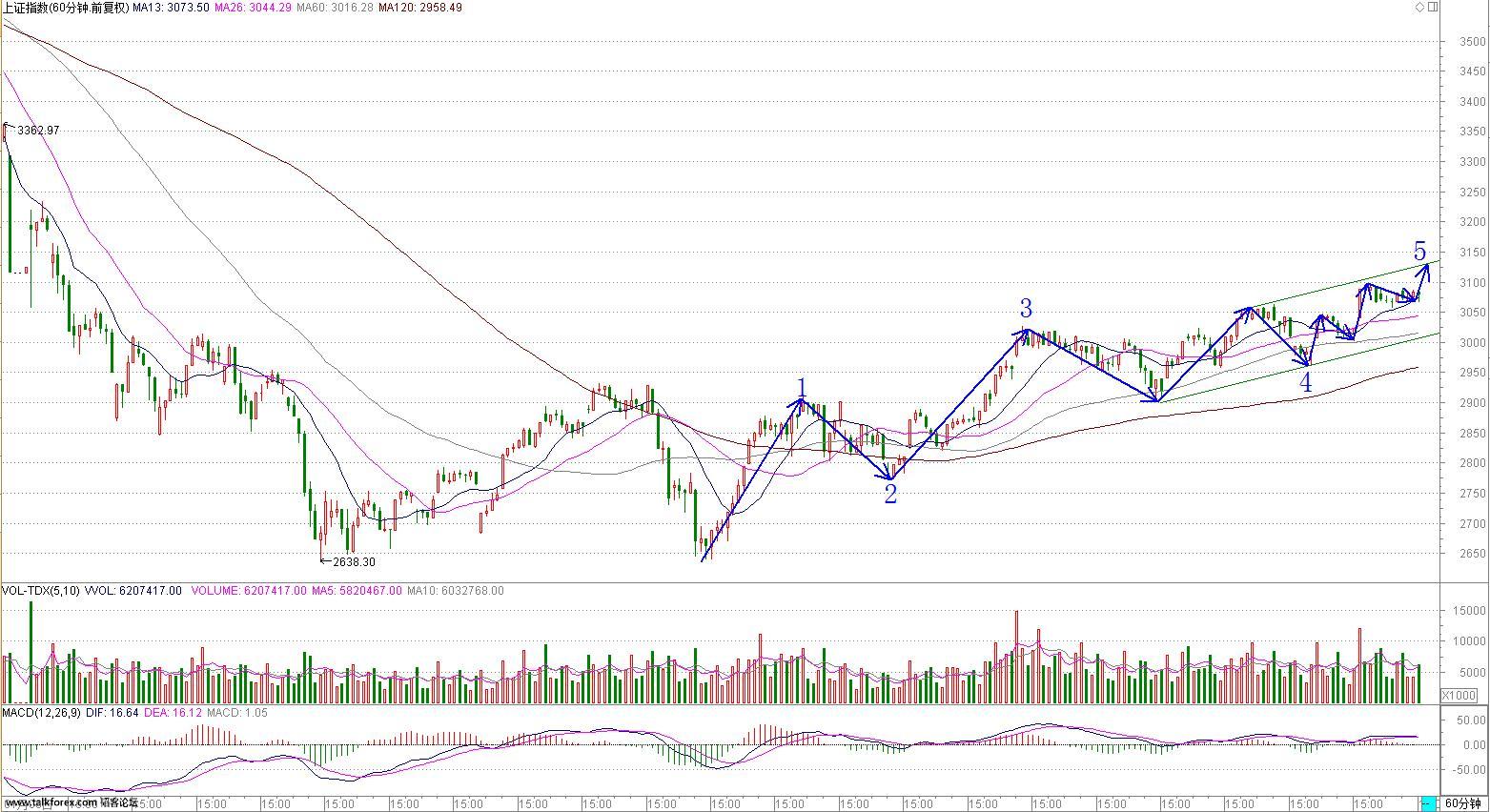1490x812 pixels.
Task: Click the -50.00 MACD axis label
Action: pyautogui.click(x=1470, y=769)
